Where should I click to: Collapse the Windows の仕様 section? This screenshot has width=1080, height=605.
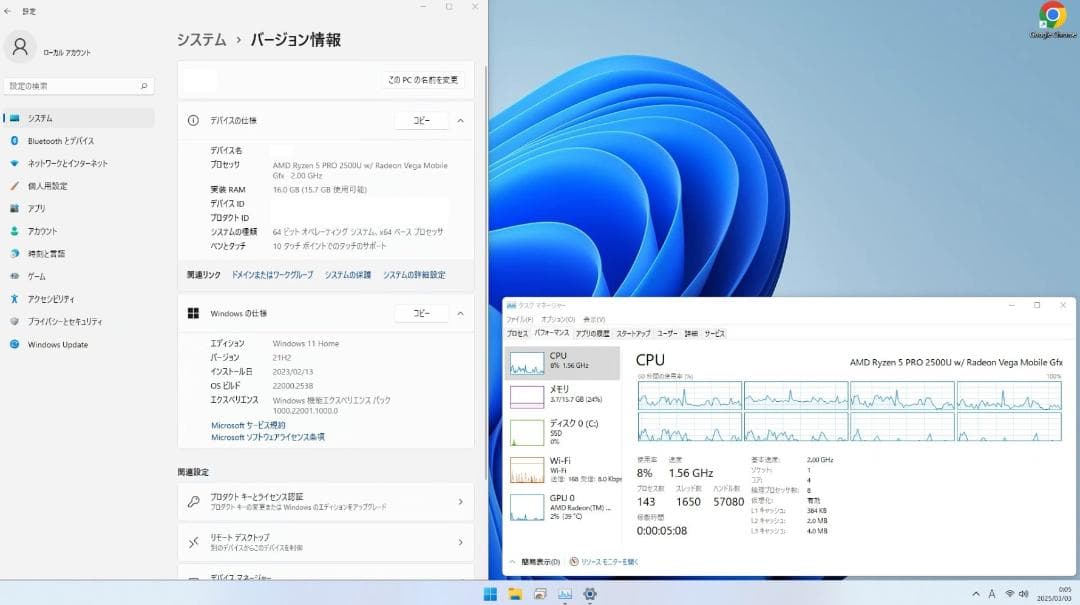pos(459,313)
